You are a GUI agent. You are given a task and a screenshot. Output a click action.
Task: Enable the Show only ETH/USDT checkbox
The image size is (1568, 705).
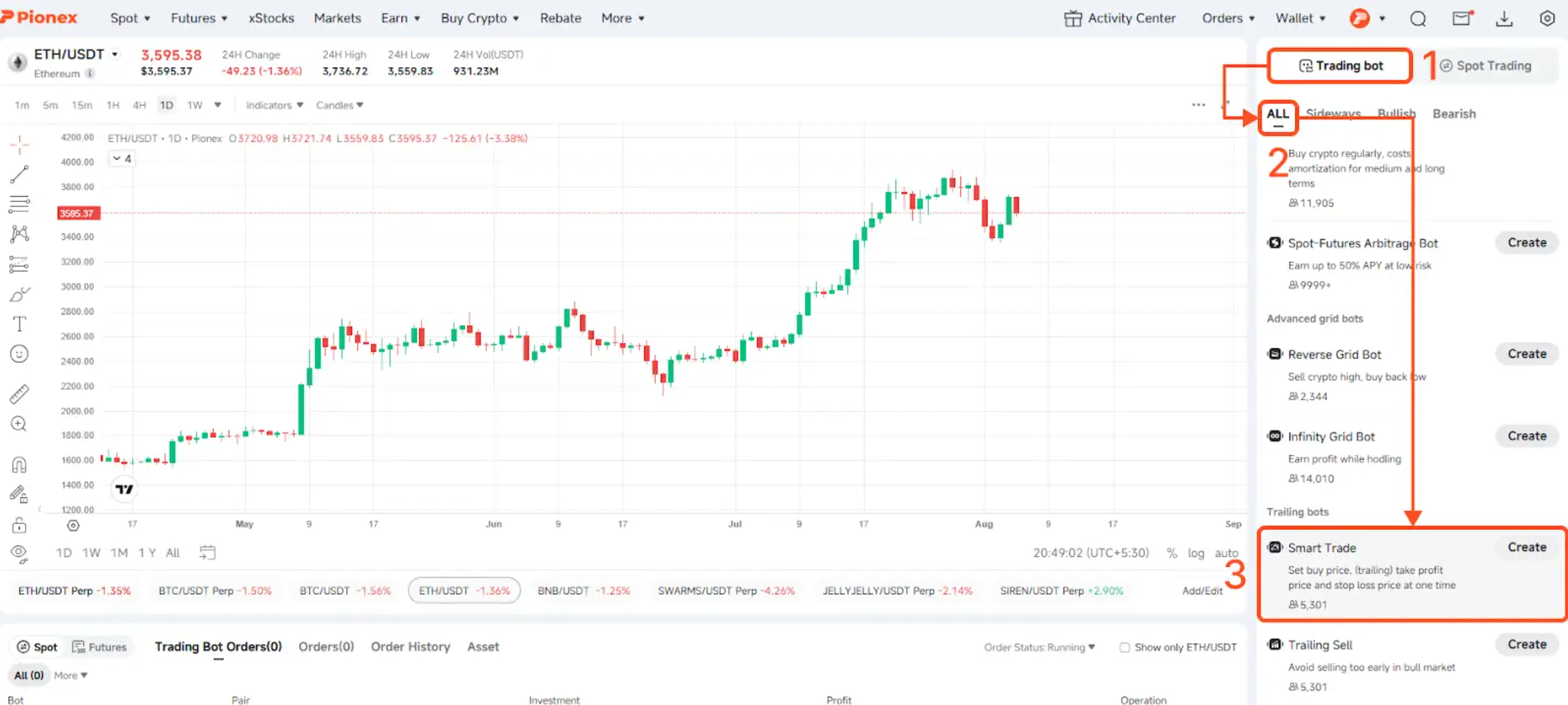[1124, 647]
